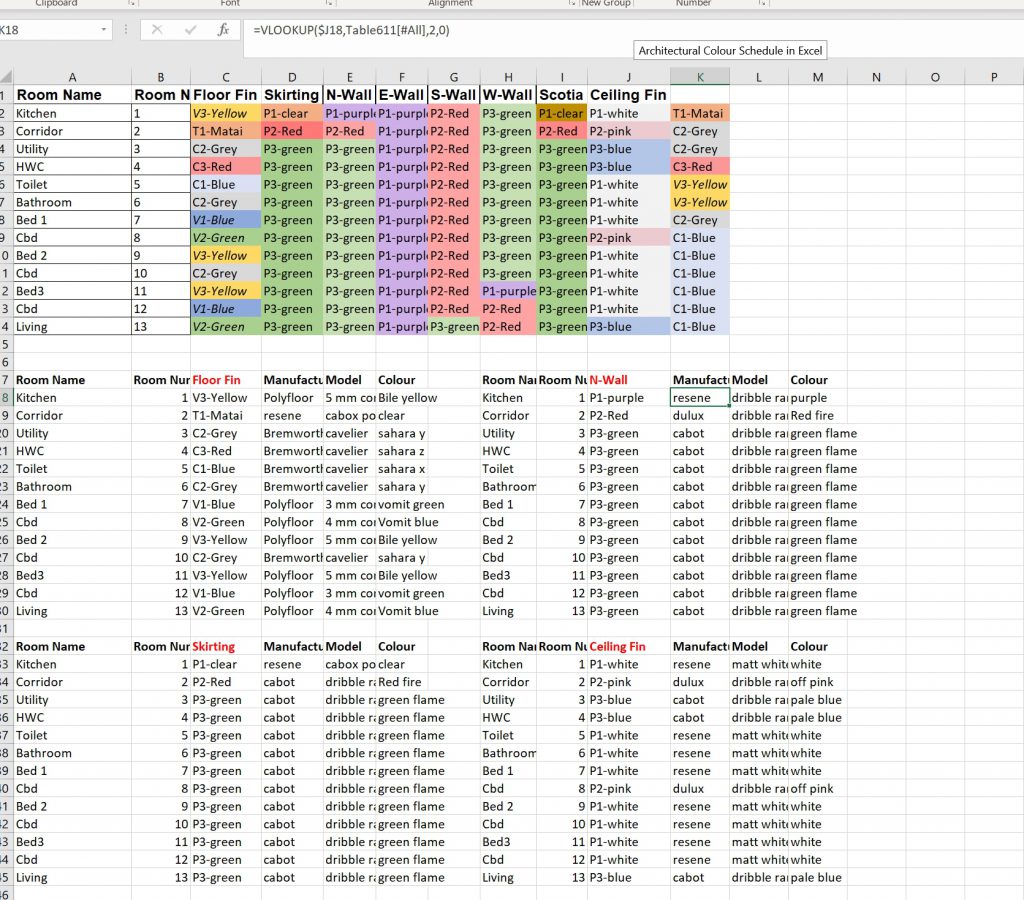Open the Insert Function fx dialog
Image resolution: width=1024 pixels, height=900 pixels.
[223, 30]
